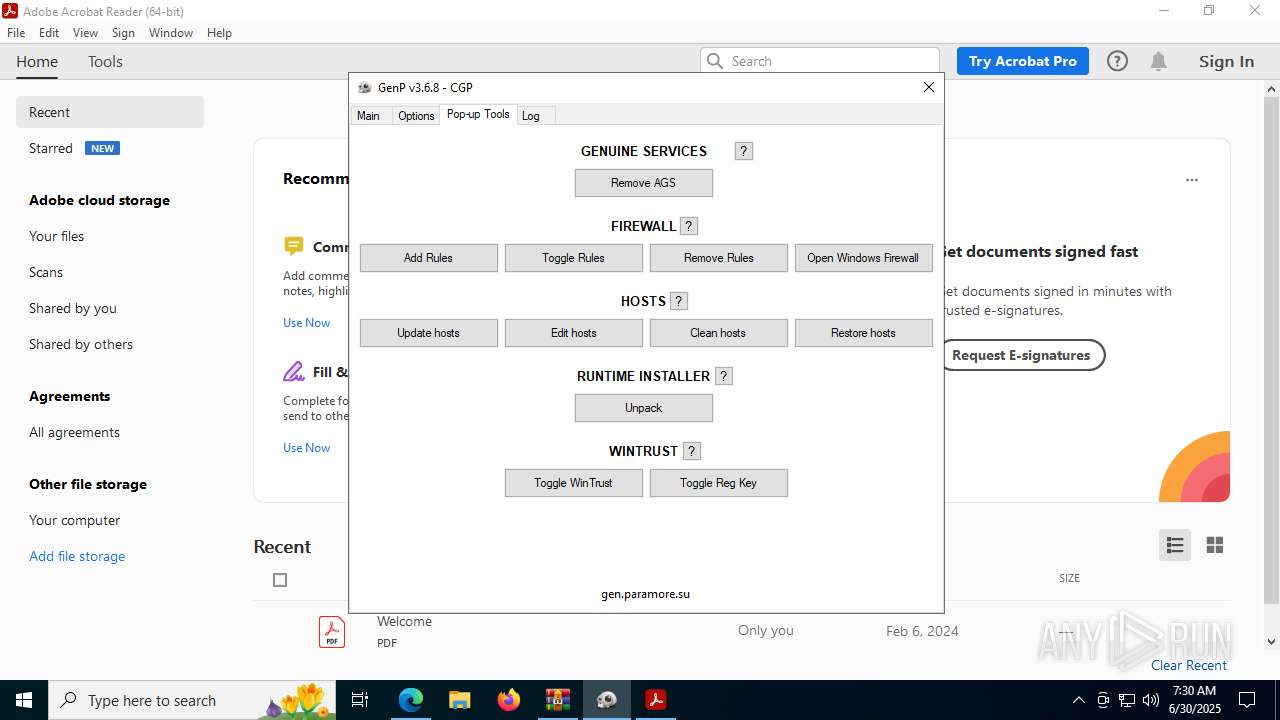Click the Welcome PDF file icon
Viewport: 1280px width, 720px height.
coord(332,632)
